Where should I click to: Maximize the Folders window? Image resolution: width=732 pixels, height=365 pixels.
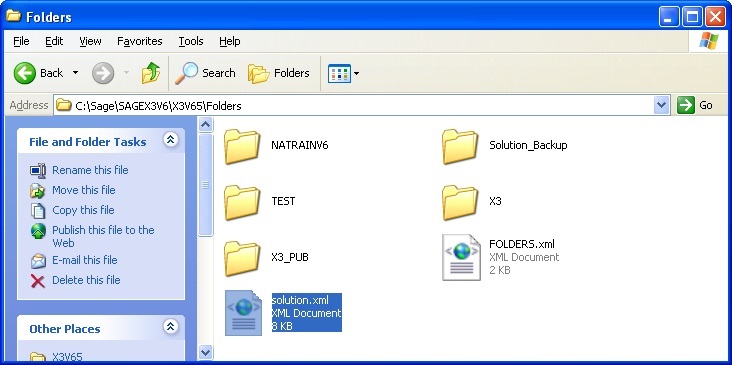[691, 17]
